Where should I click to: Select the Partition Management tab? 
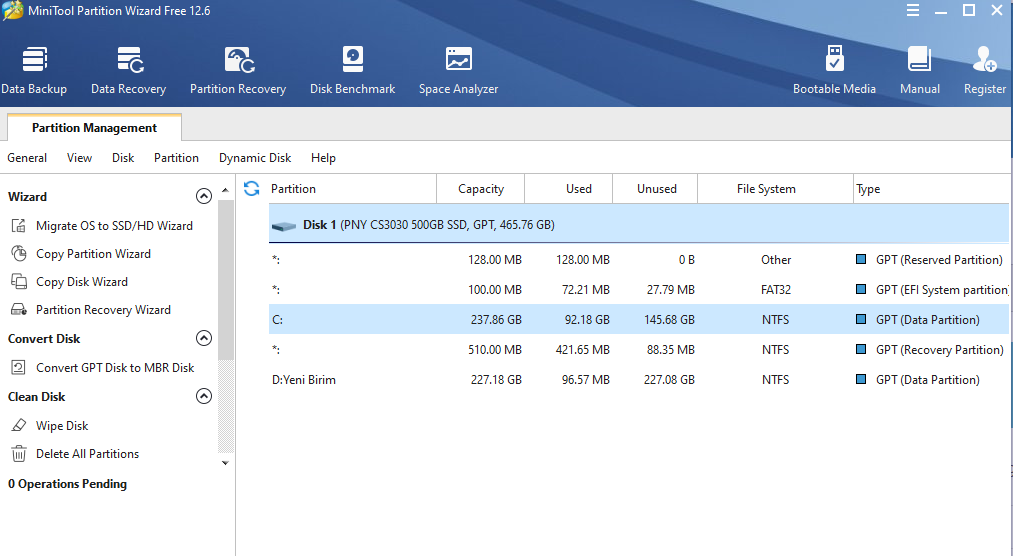94,128
